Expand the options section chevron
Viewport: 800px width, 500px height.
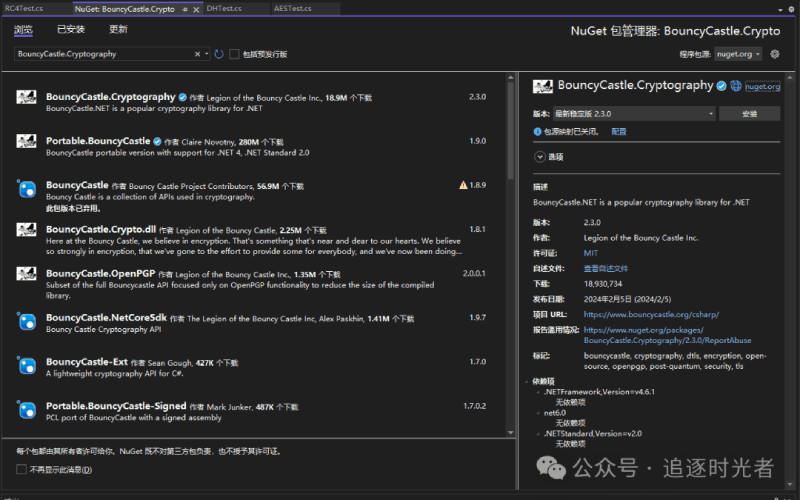[x=539, y=157]
